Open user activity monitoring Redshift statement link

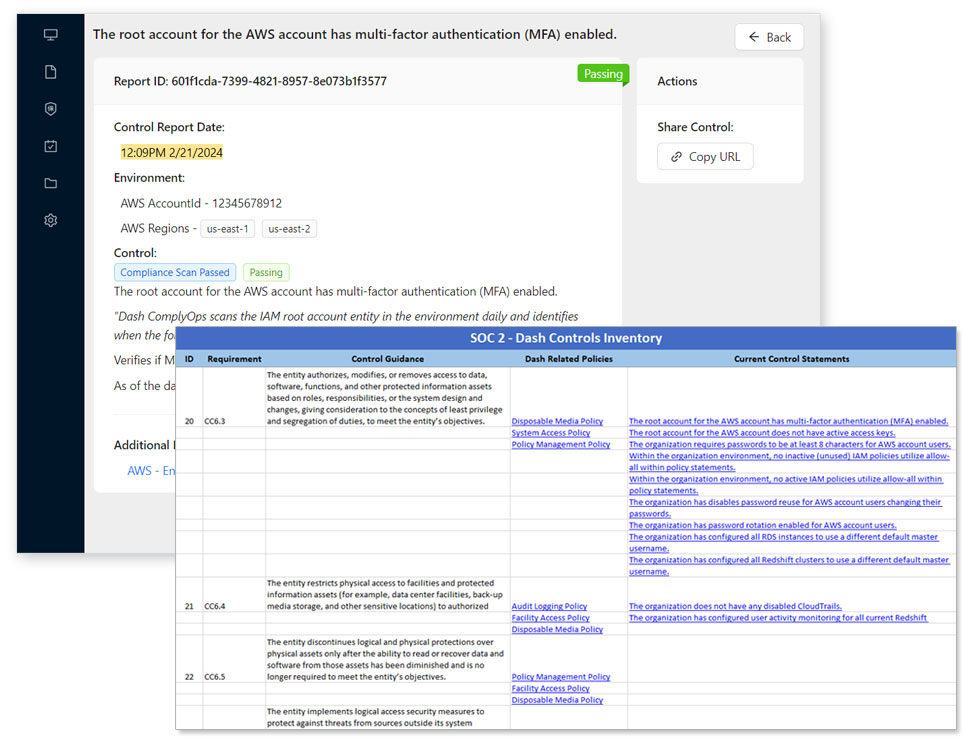click(x=778, y=618)
